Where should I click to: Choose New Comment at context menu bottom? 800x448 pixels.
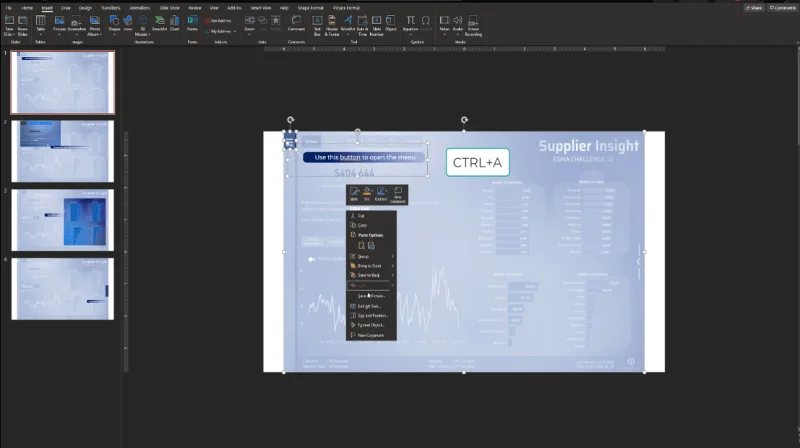(x=371, y=335)
